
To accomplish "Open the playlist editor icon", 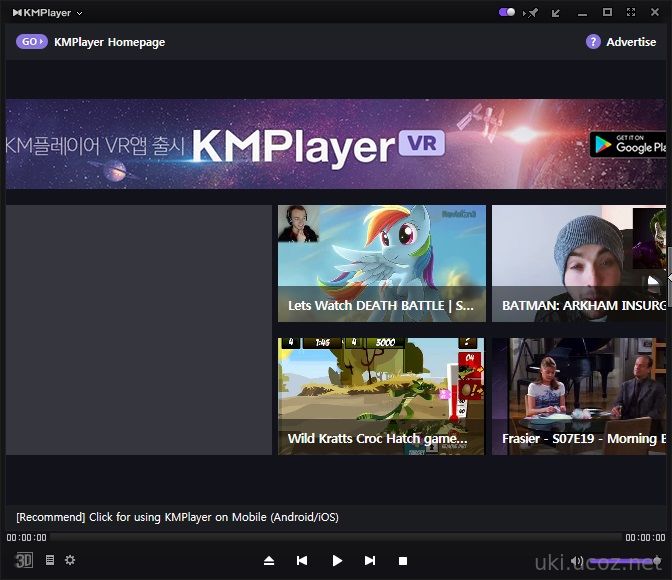I will pos(50,560).
